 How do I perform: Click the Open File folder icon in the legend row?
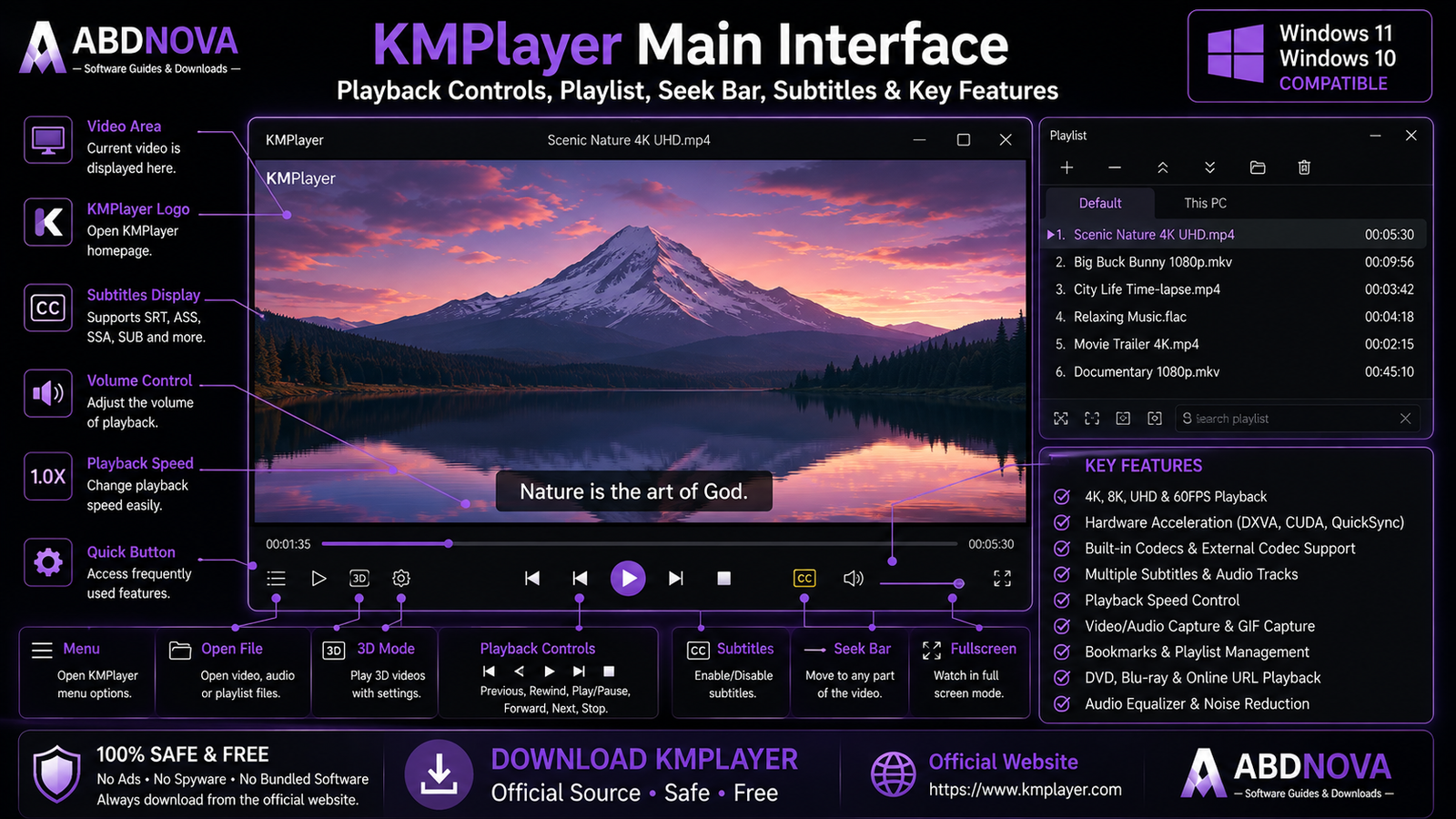click(180, 650)
